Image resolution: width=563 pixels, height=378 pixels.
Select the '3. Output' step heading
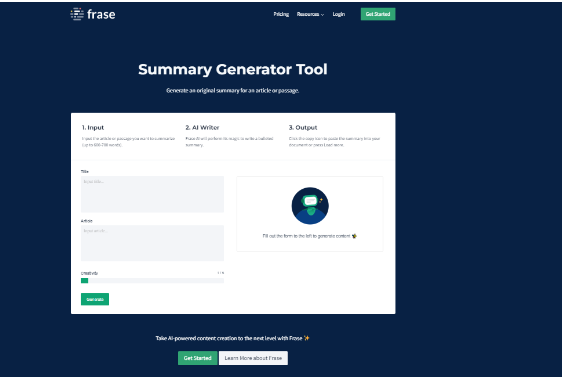pos(303,127)
